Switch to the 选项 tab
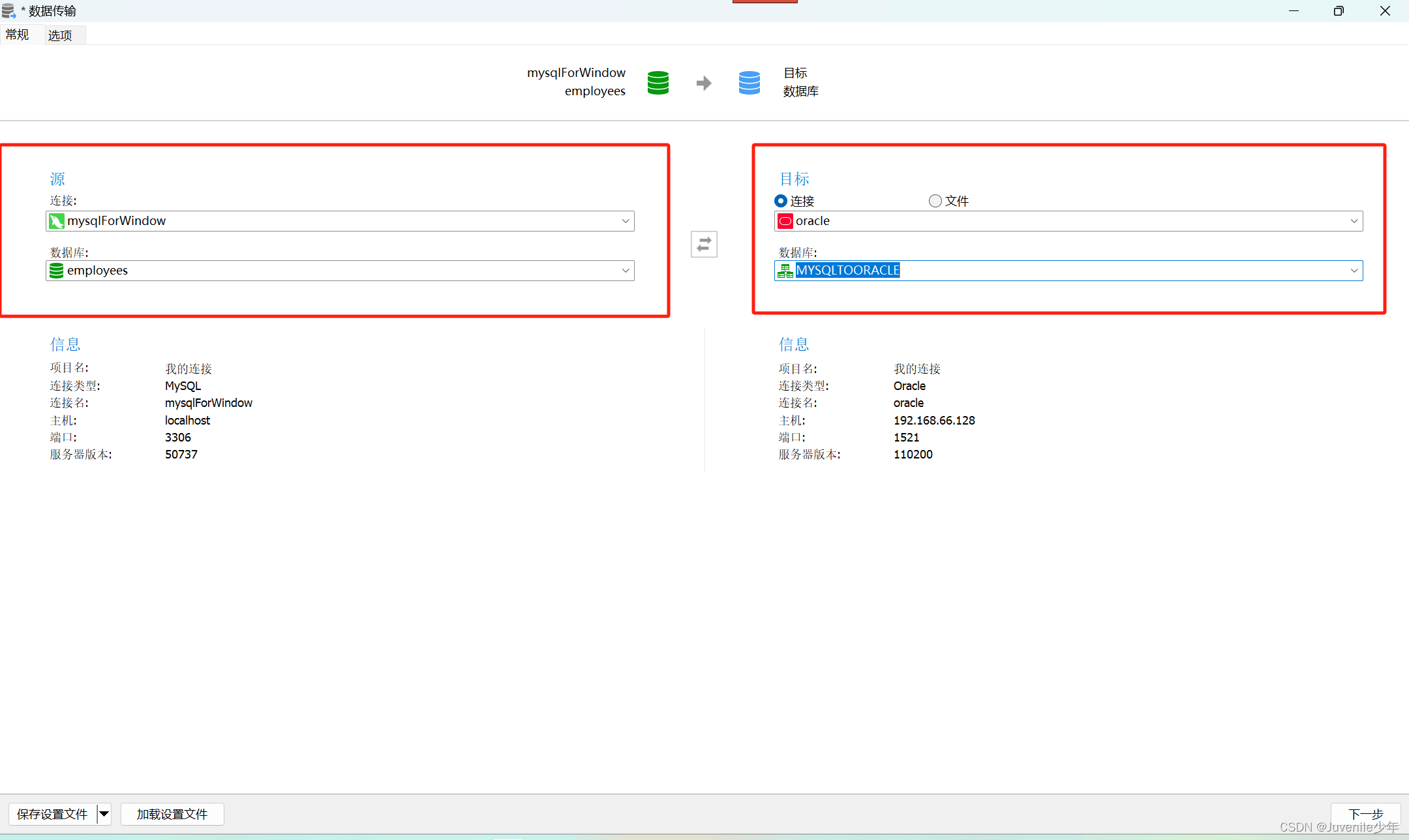The width and height of the screenshot is (1409, 840). click(x=60, y=35)
